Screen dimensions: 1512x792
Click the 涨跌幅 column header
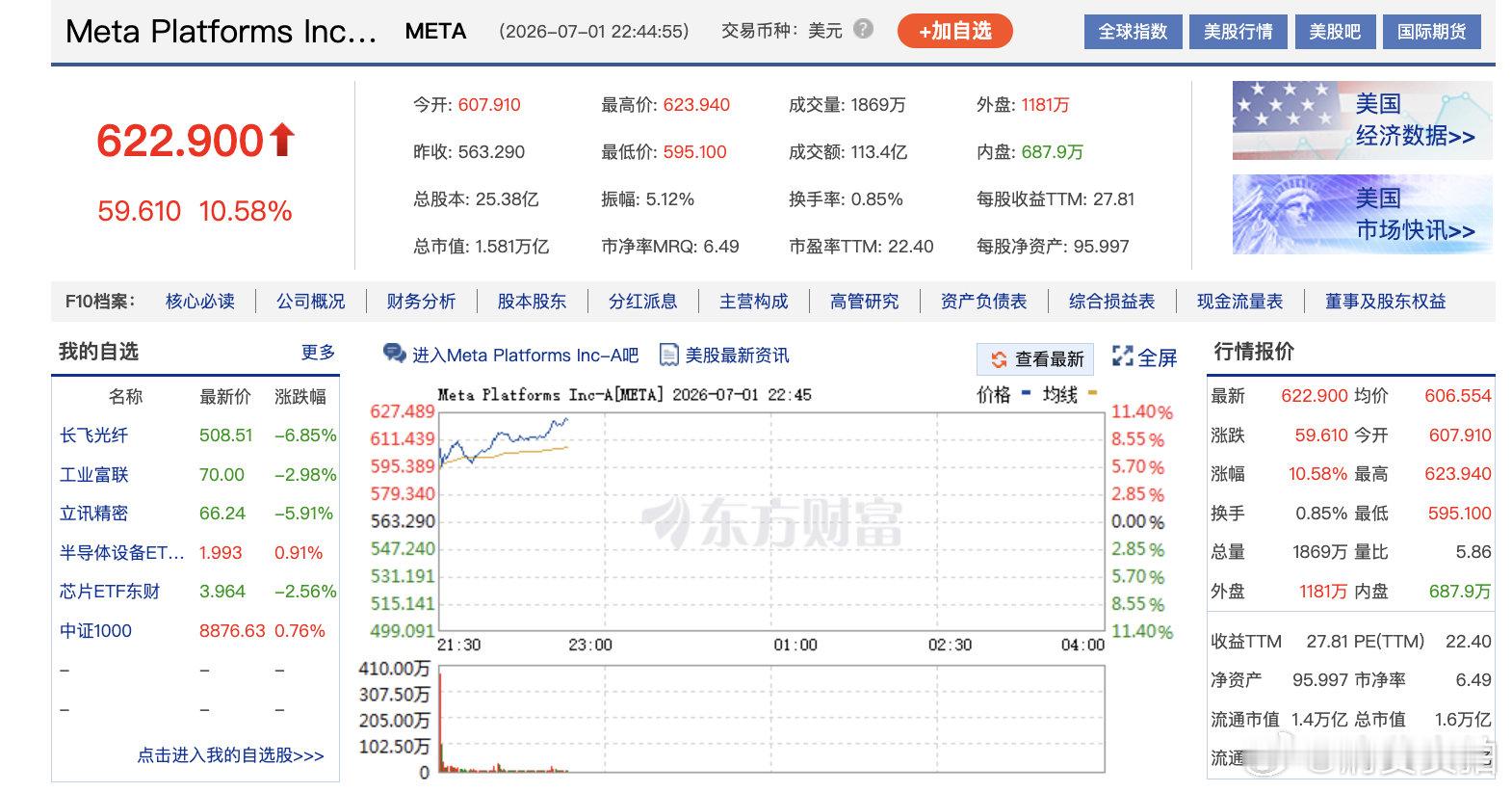click(300, 397)
